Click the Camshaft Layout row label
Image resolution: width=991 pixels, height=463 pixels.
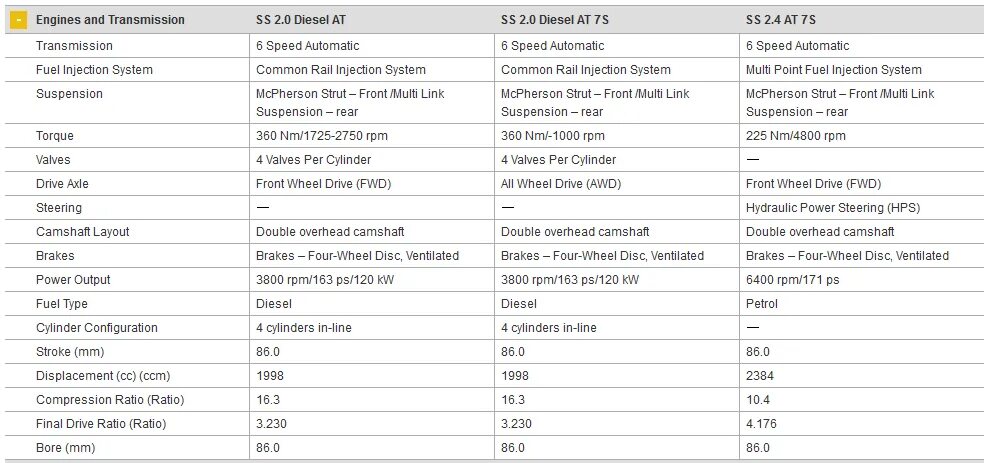pos(82,232)
